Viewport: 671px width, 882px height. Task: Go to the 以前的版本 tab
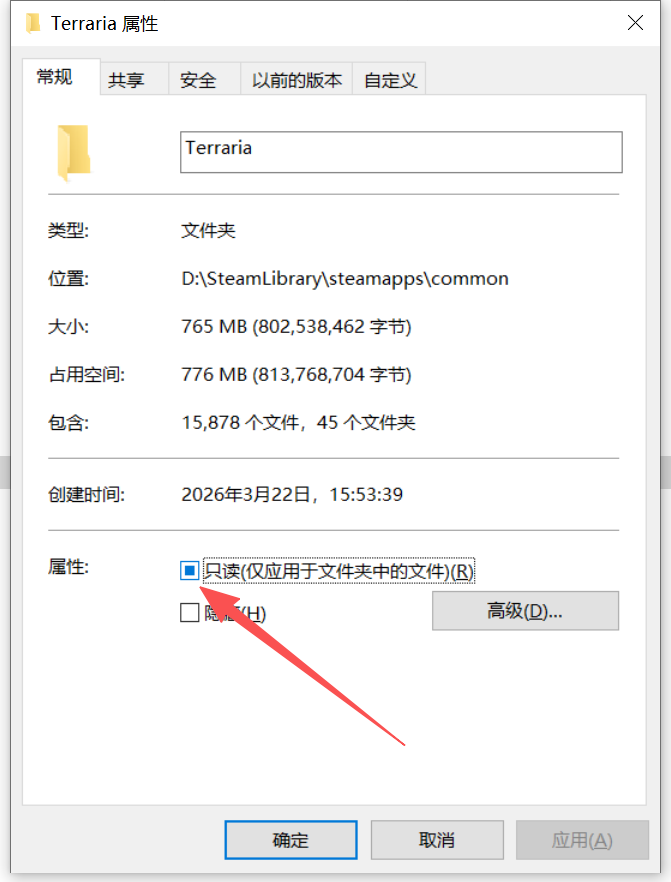[296, 80]
